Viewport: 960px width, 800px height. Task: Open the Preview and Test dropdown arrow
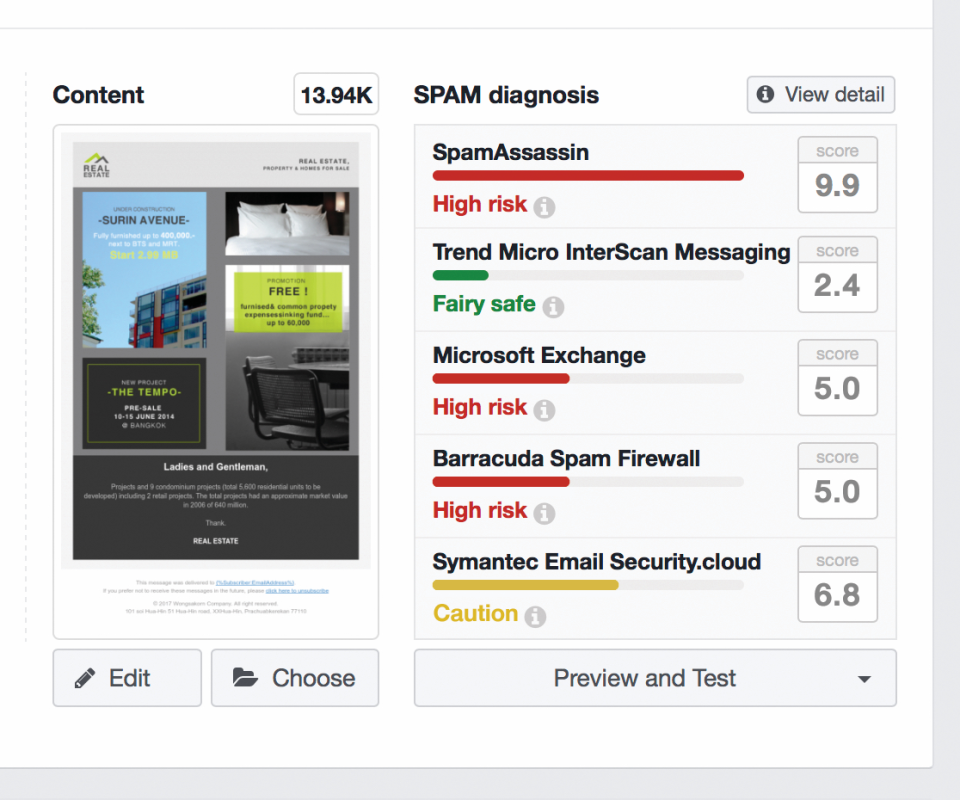pos(864,679)
